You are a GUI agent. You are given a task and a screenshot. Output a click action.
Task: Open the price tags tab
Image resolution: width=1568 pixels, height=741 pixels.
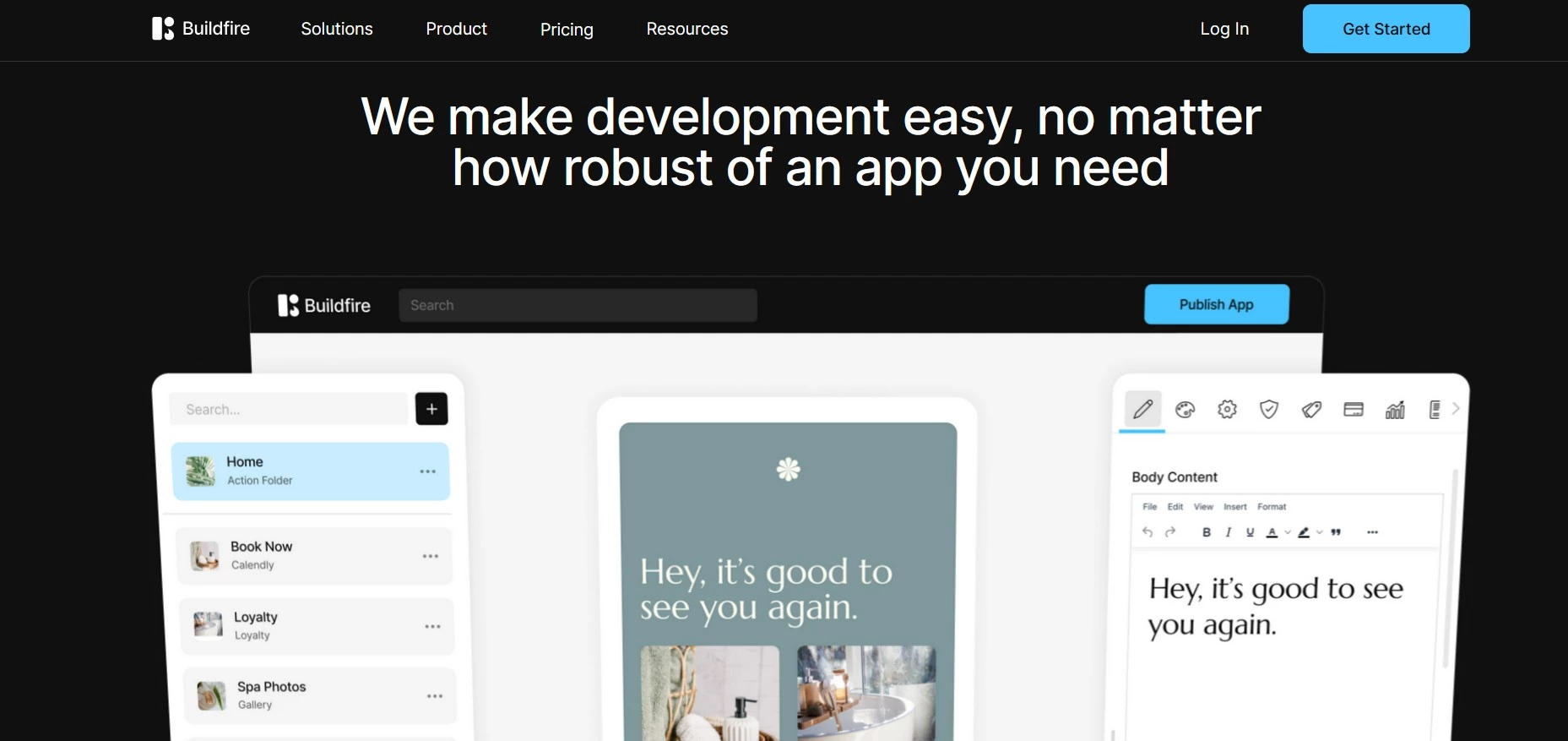[x=1311, y=410]
